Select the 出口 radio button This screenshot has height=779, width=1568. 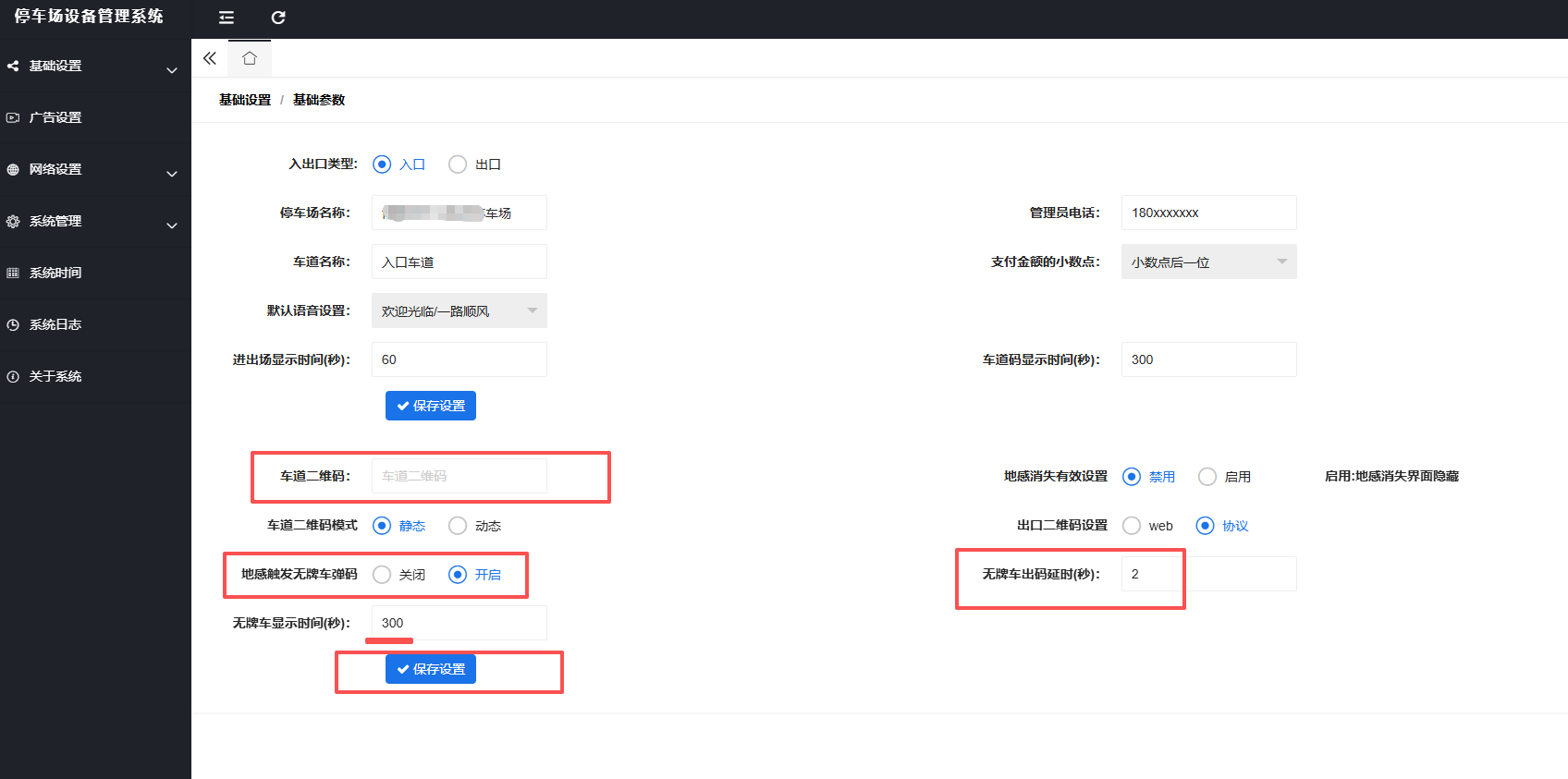(458, 164)
